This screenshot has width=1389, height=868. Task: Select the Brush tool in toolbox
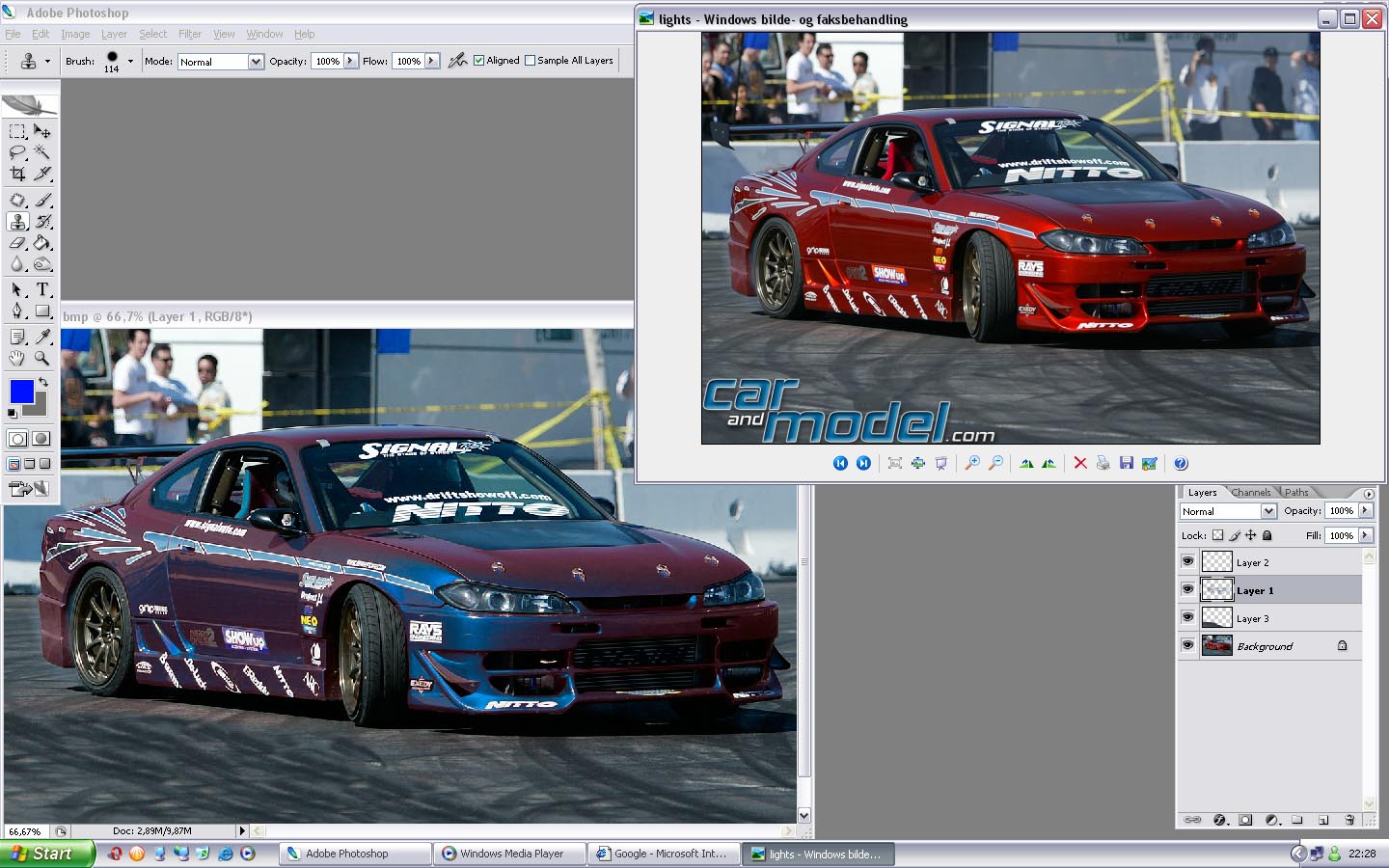point(42,200)
